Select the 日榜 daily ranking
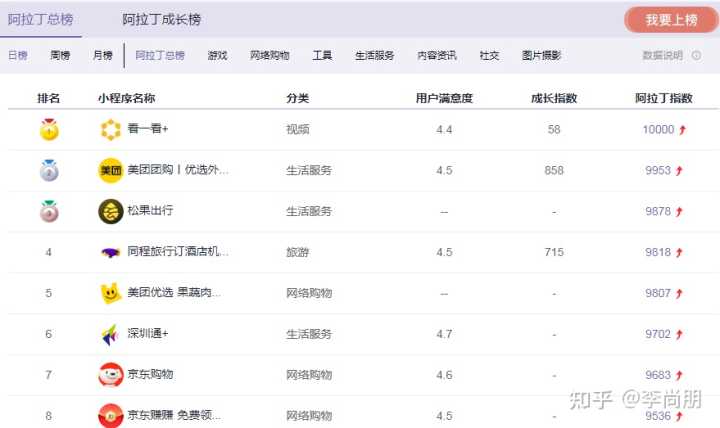The height and width of the screenshot is (428, 720). [18, 56]
